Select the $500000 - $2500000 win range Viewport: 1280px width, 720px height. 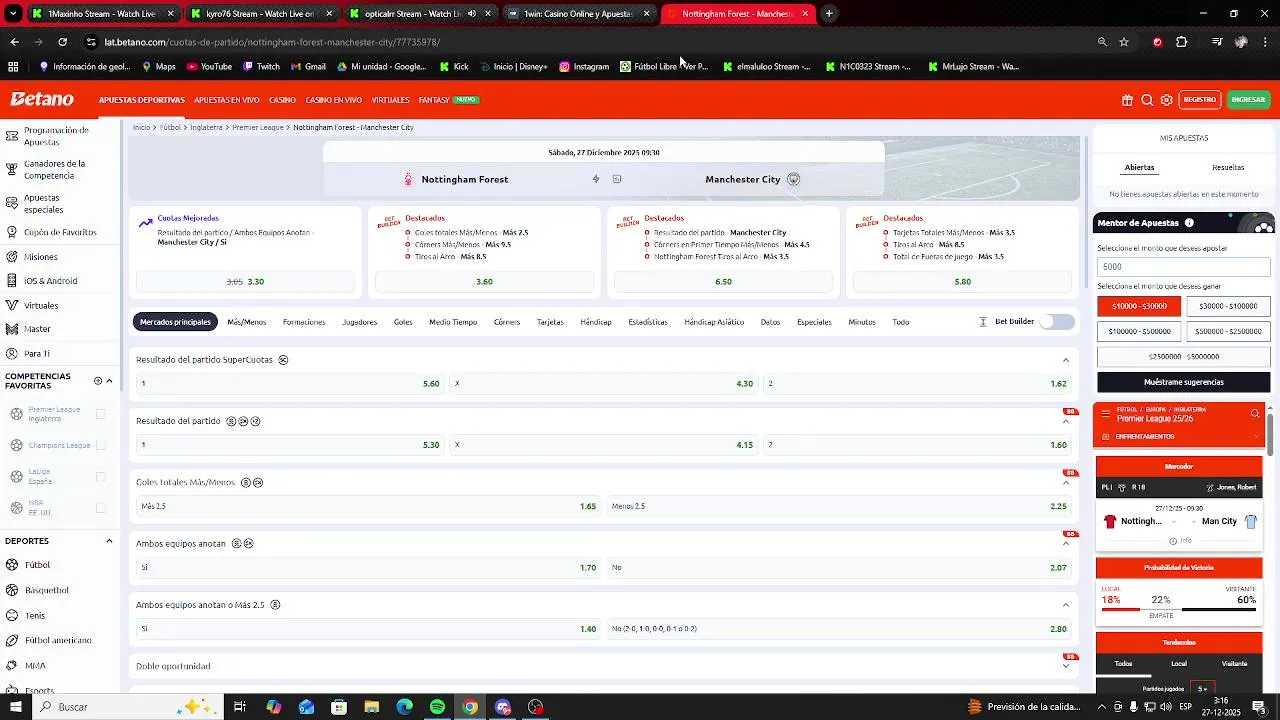(x=1228, y=331)
